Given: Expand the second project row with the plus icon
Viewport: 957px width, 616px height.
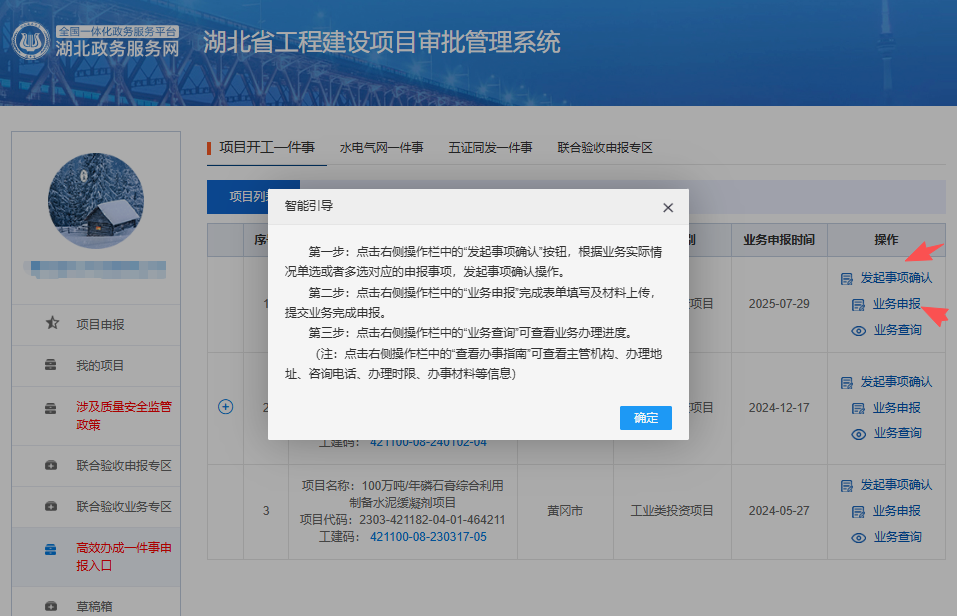Looking at the screenshot, I should (226, 407).
